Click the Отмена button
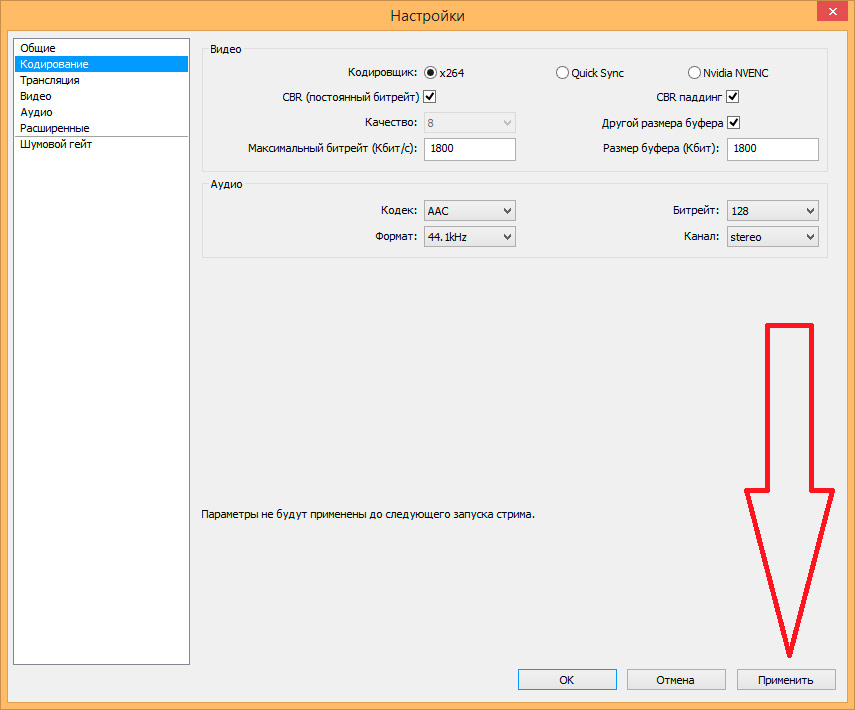Image resolution: width=855 pixels, height=710 pixels. tap(676, 680)
